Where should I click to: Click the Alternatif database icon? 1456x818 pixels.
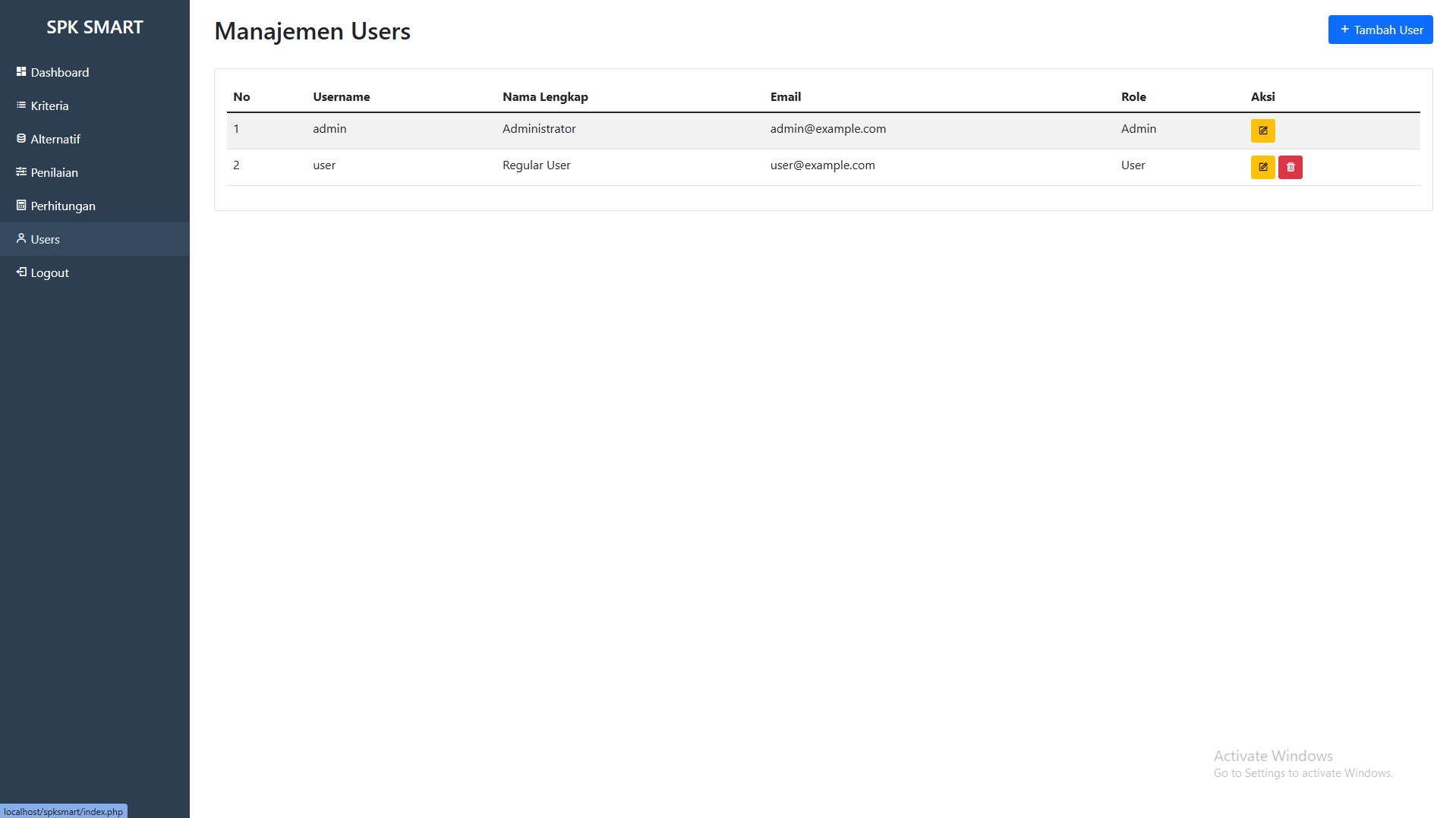pos(21,138)
